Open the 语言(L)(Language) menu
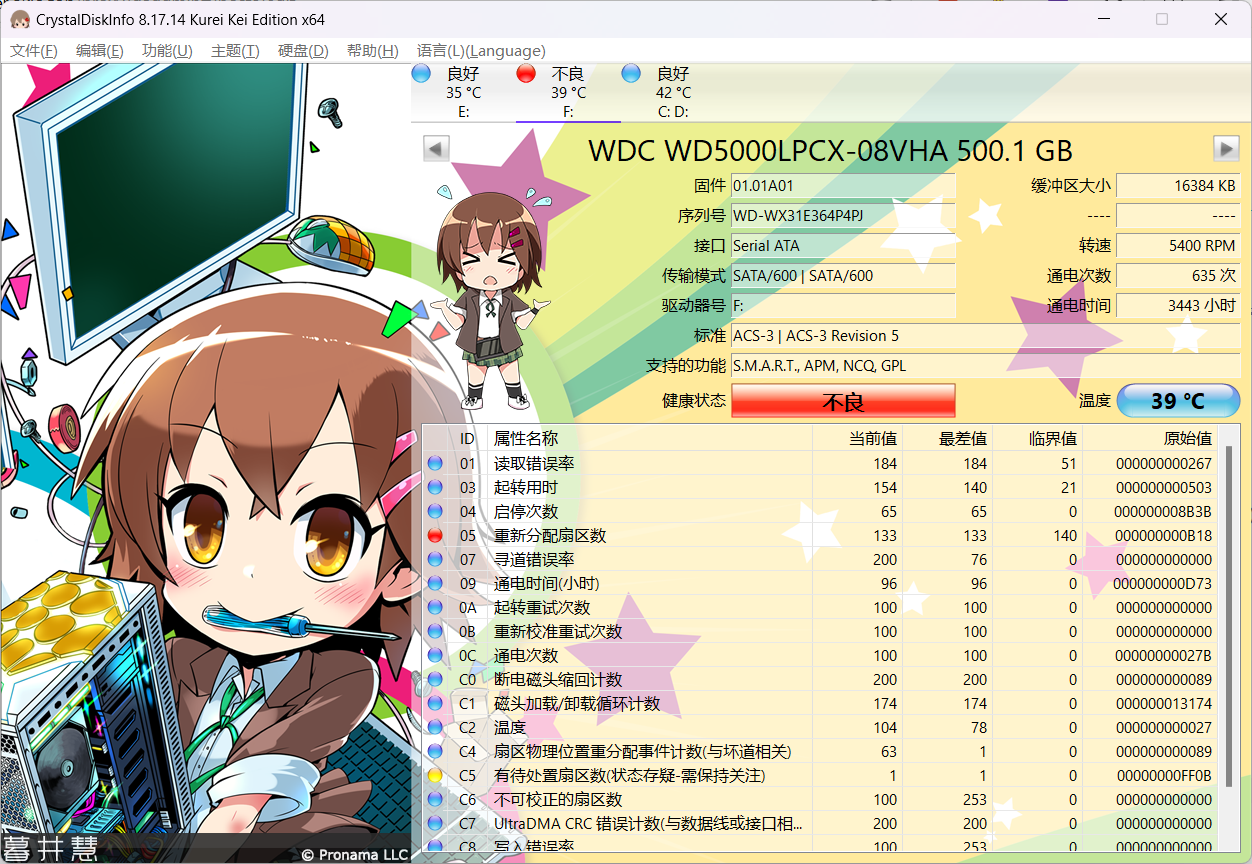The height and width of the screenshot is (864, 1252). coord(481,51)
